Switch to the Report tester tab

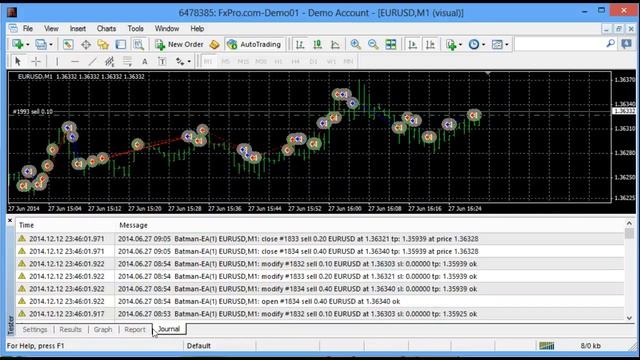click(134, 329)
